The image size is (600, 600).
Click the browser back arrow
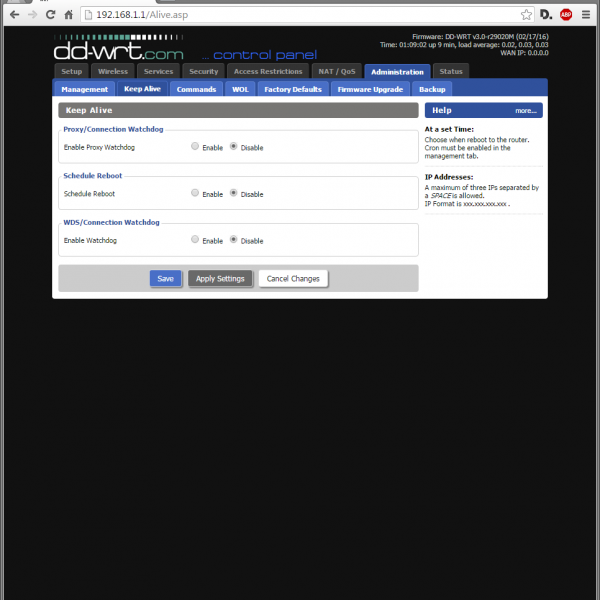pyautogui.click(x=13, y=15)
